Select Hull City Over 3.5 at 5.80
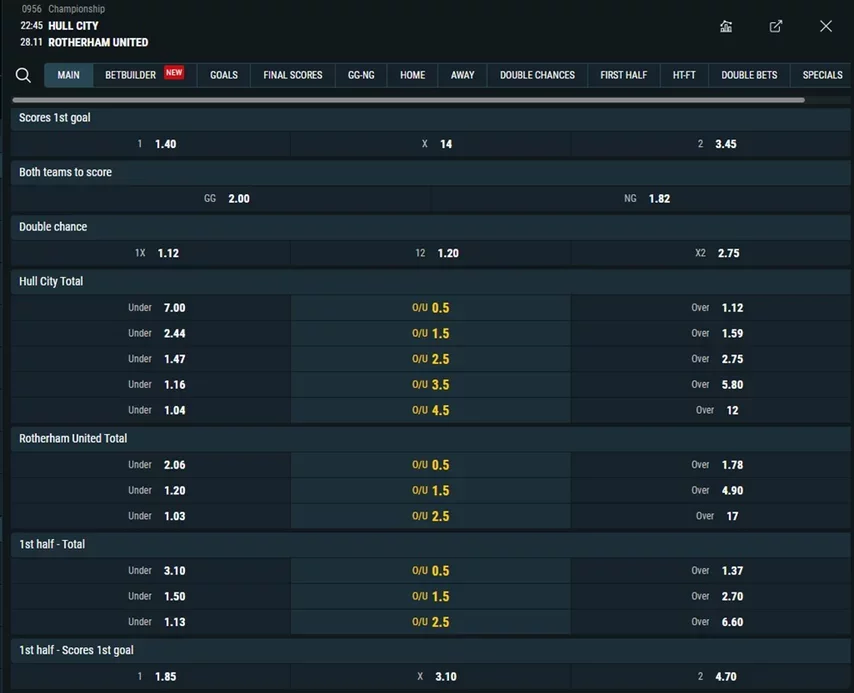854x693 pixels. pyautogui.click(x=711, y=385)
